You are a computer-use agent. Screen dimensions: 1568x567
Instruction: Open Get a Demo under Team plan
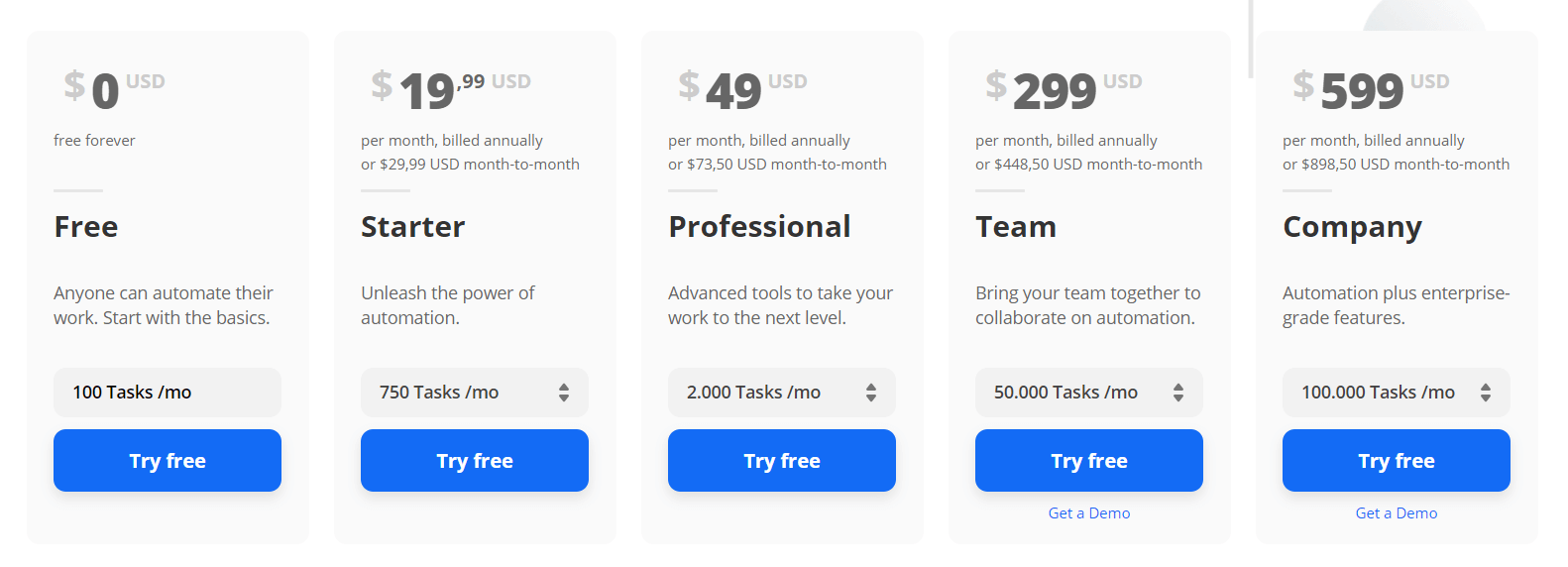pos(1089,513)
